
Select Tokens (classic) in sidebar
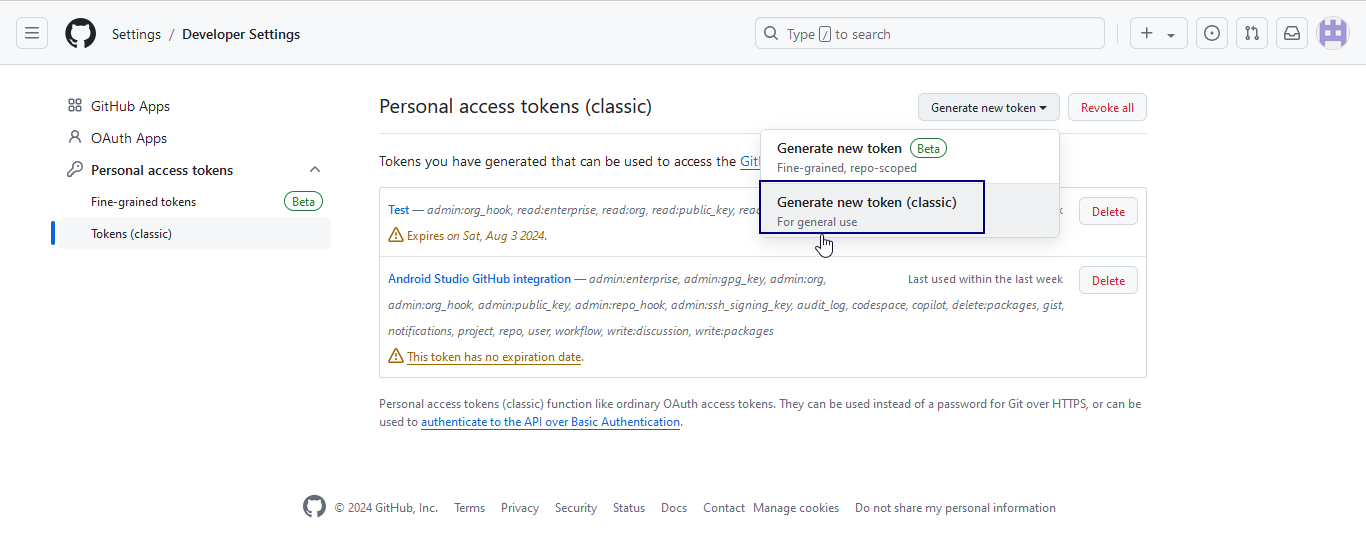coord(195,234)
